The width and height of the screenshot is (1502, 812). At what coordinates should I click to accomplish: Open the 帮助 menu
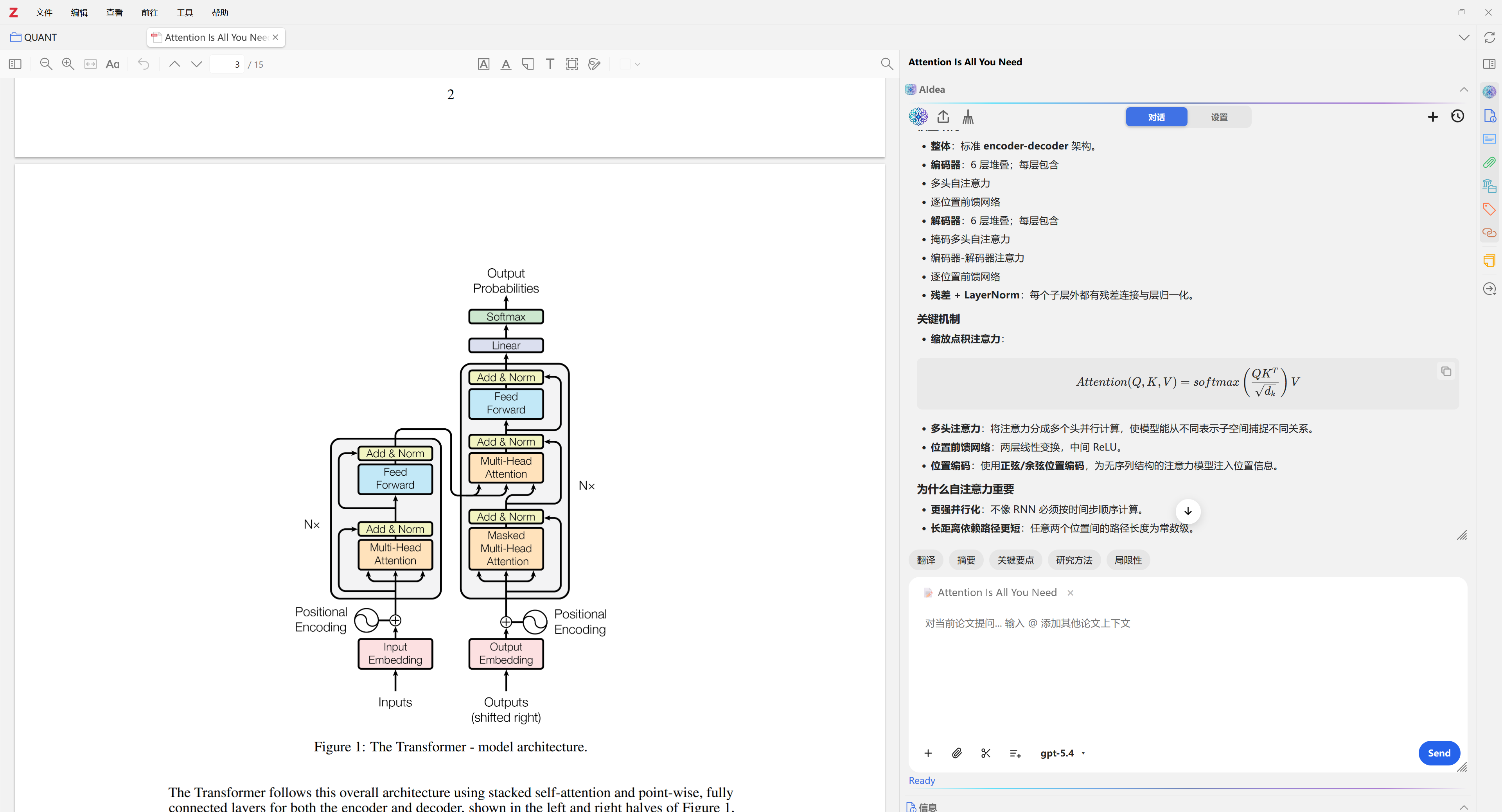[x=220, y=12]
